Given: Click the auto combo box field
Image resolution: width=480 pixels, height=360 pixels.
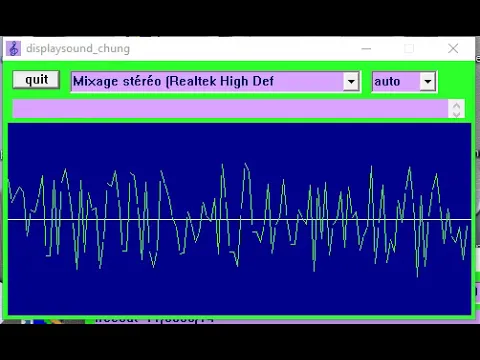Looking at the screenshot, I should 404,81.
